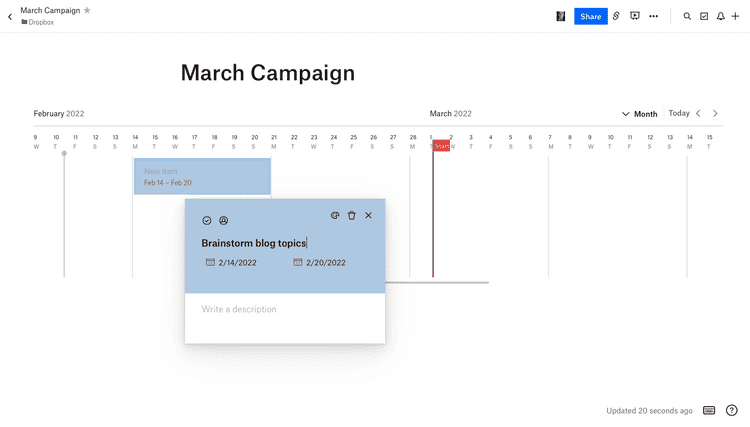Open the more options ellipsis menu

coord(654,16)
